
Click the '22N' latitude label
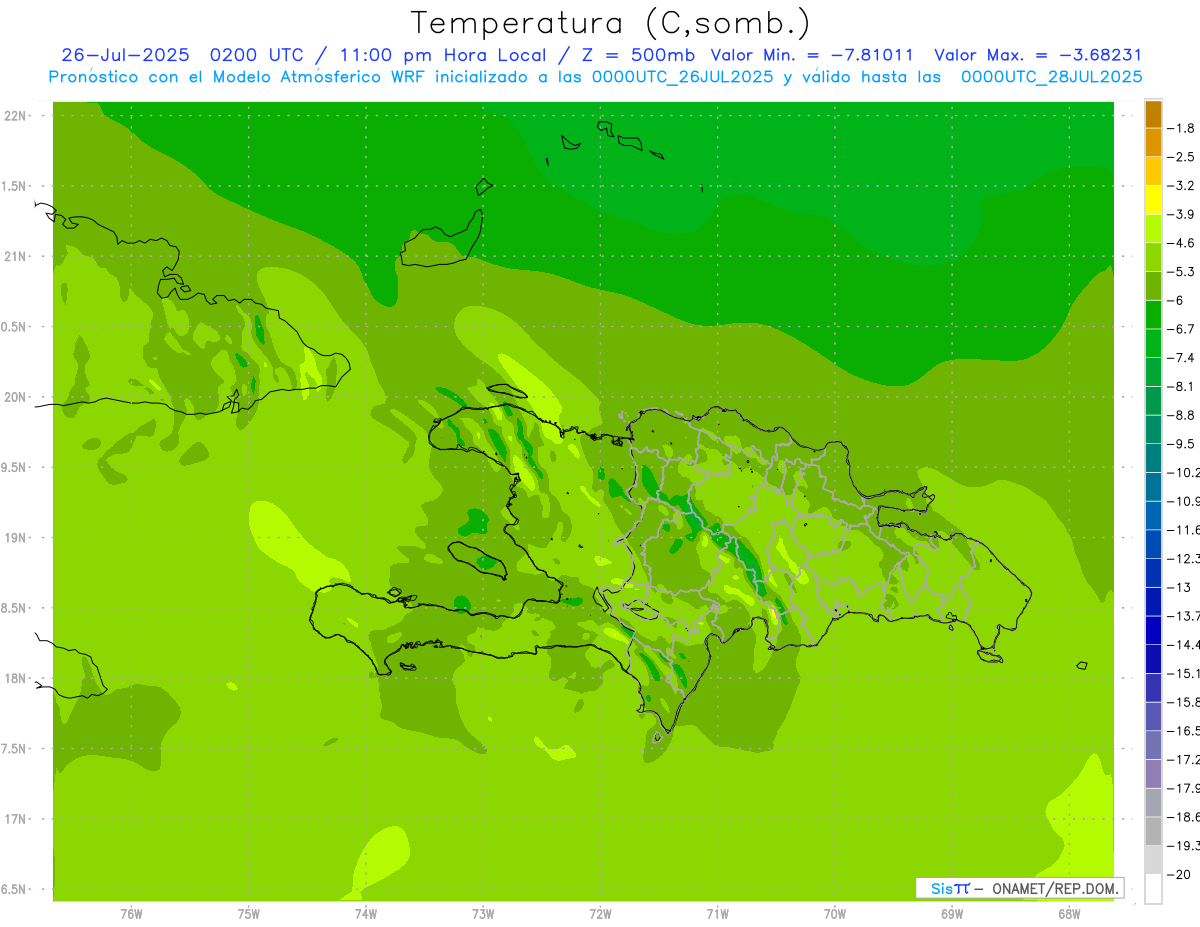tap(15, 116)
